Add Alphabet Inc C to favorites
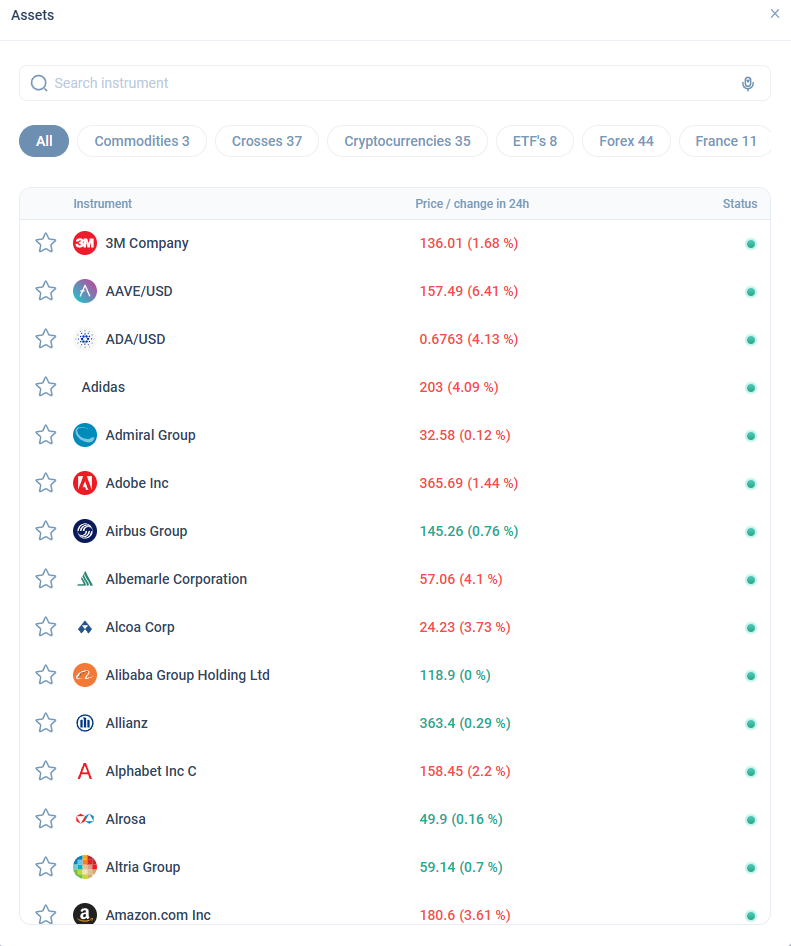 pos(46,771)
